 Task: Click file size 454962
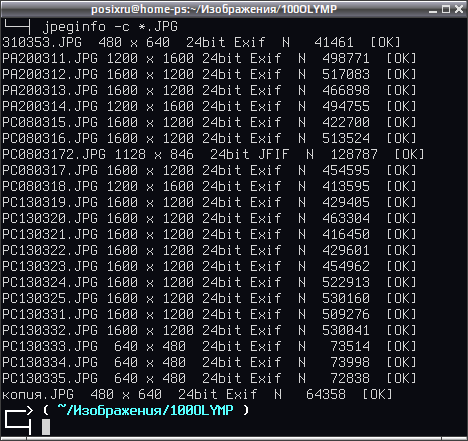[346, 266]
